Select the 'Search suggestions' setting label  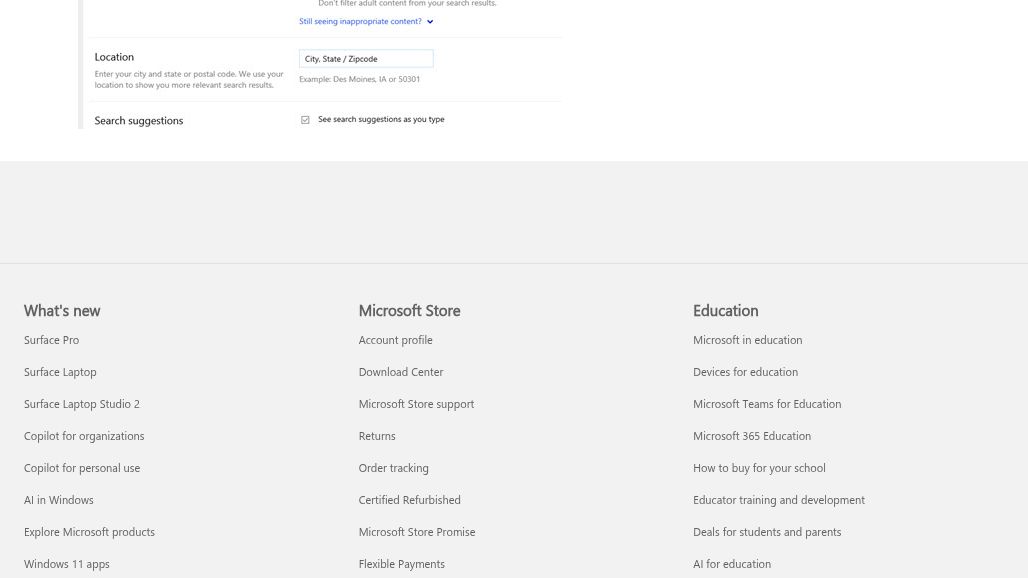[x=138, y=121]
